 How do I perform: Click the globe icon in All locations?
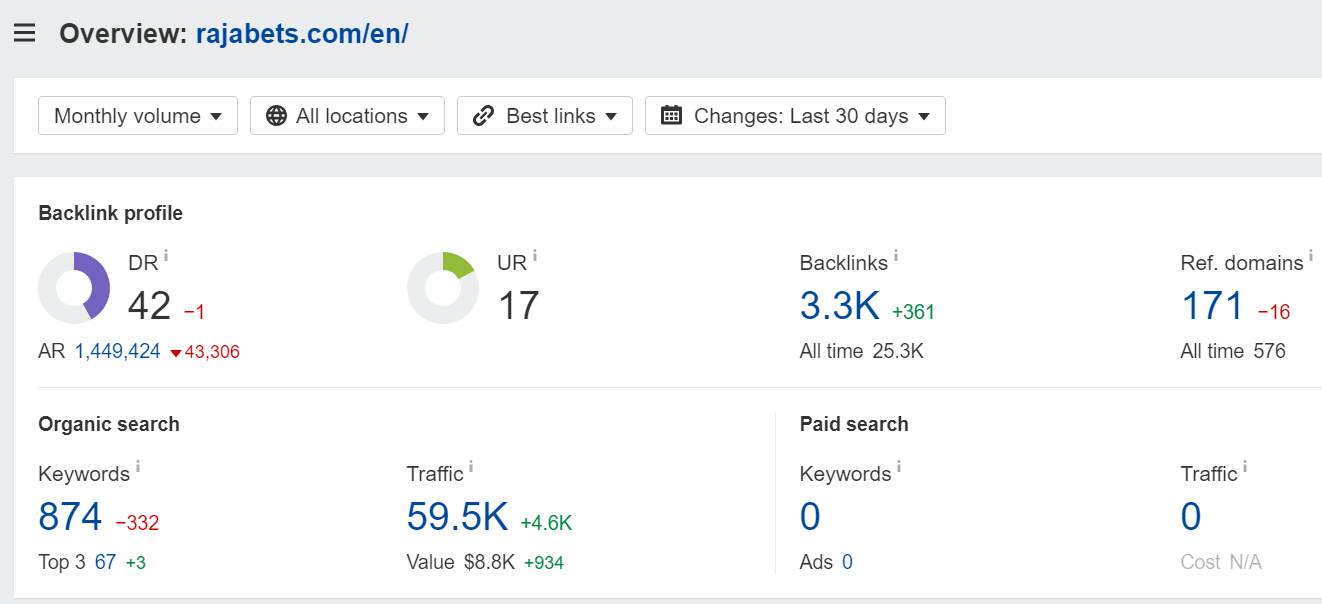277,116
